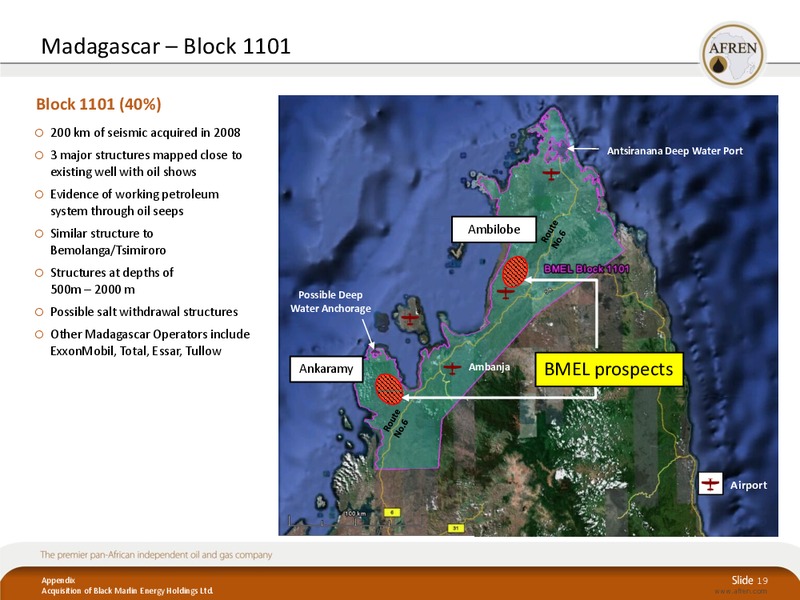
Task: Click the Possible salt withdrawal structures bullet
Action: [144, 312]
